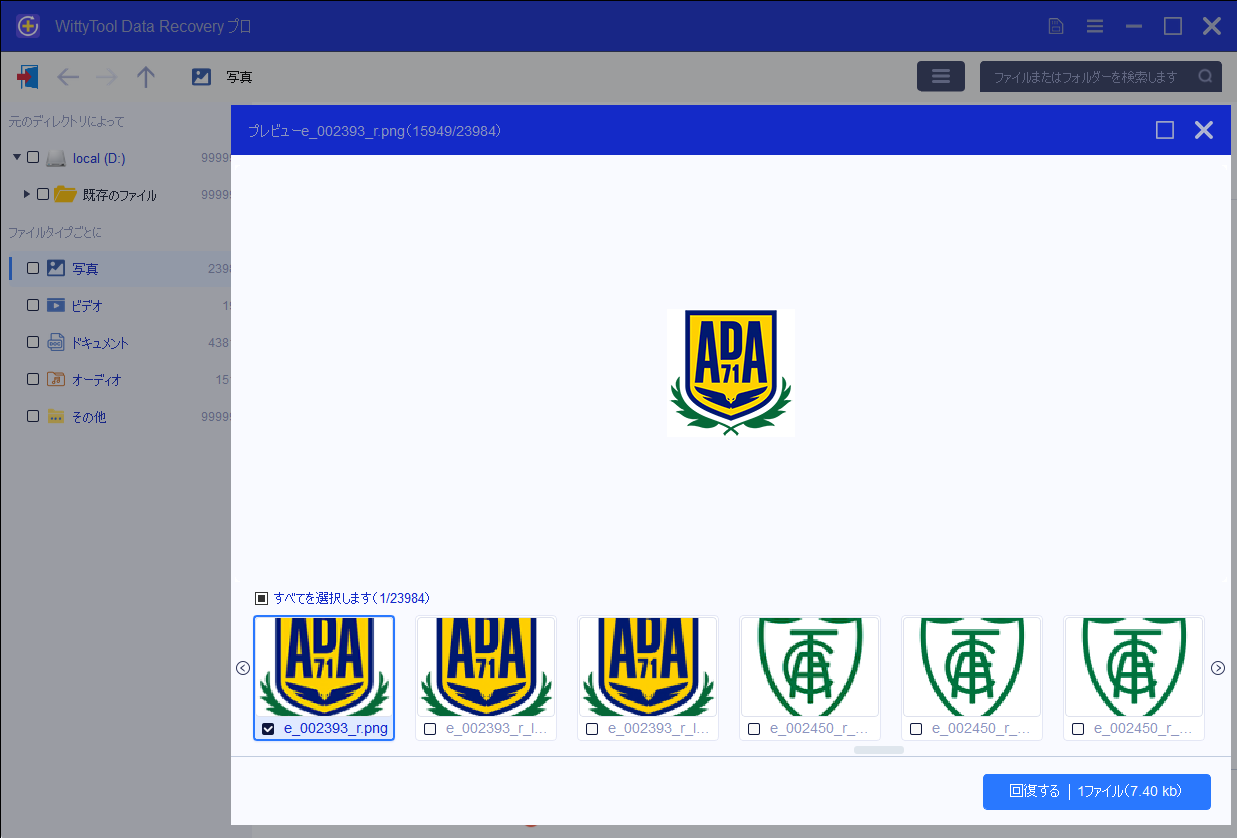The image size is (1237, 838).
Task: Open the title bar menu icon
Action: pyautogui.click(x=1095, y=26)
